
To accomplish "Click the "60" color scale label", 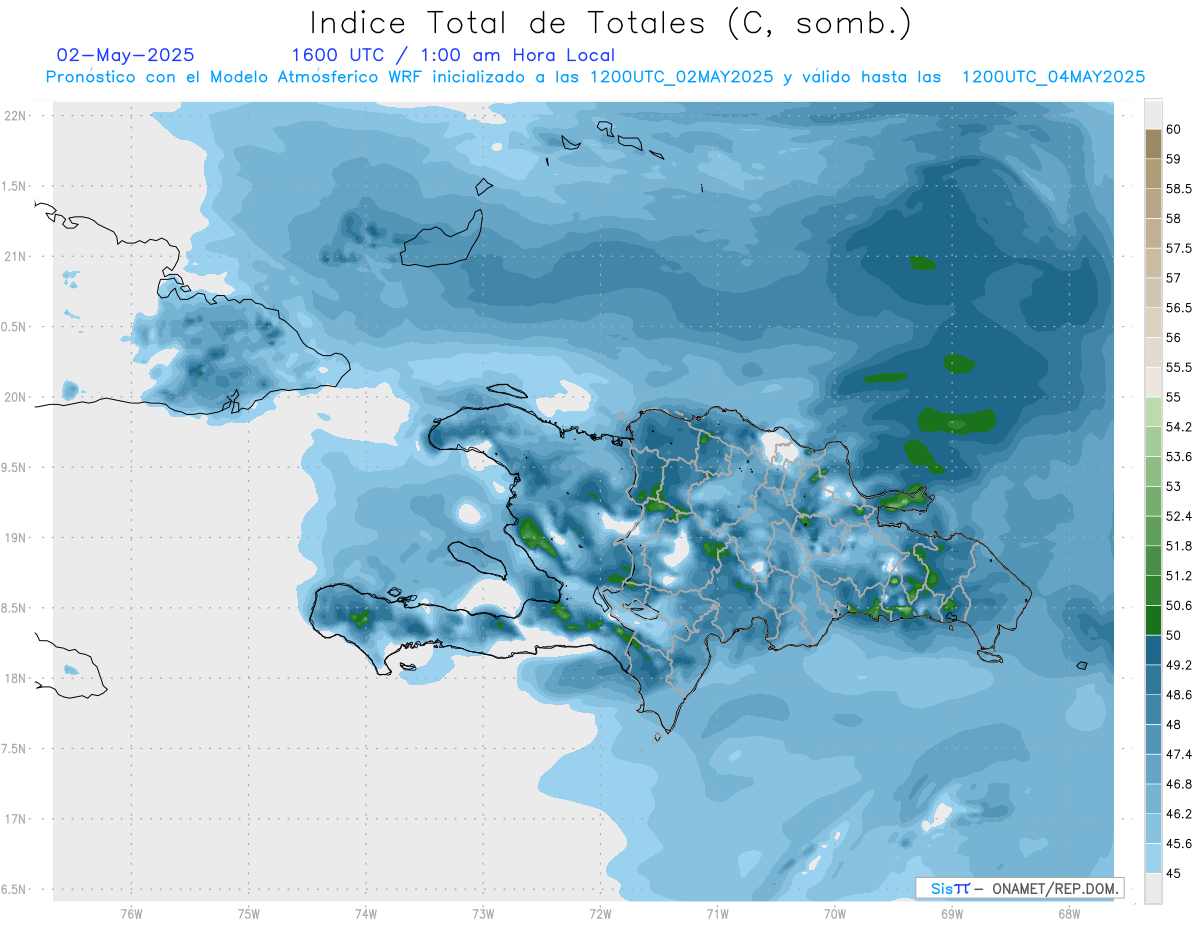I will pos(1174,129).
